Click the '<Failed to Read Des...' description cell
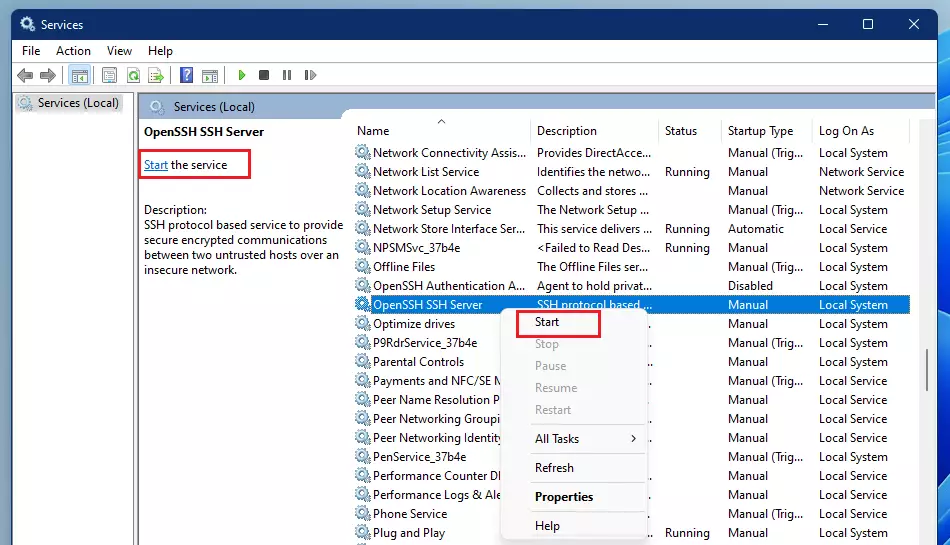 (x=593, y=248)
